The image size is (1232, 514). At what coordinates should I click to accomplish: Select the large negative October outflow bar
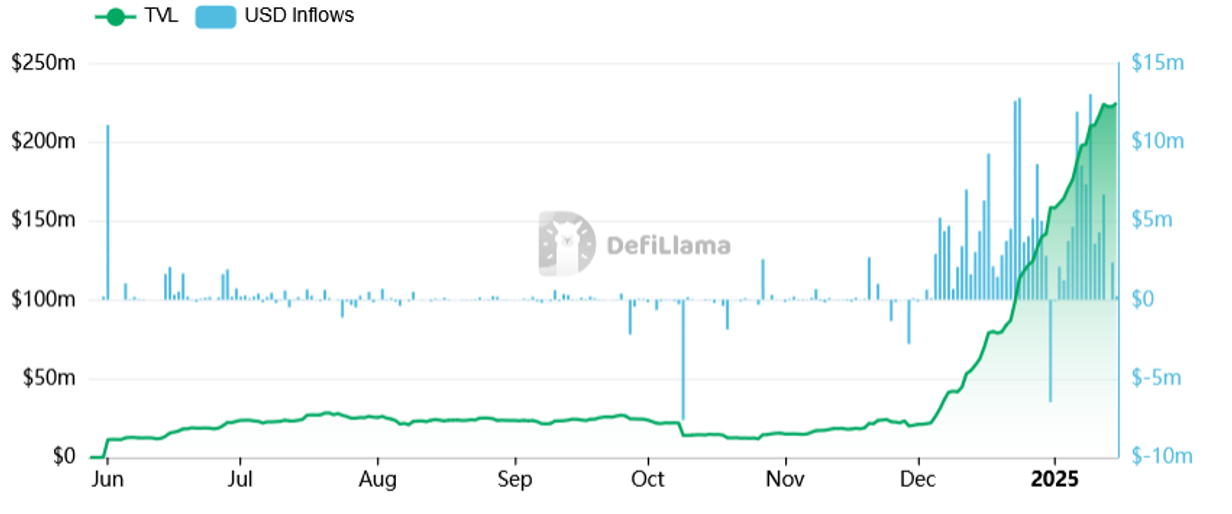683,360
